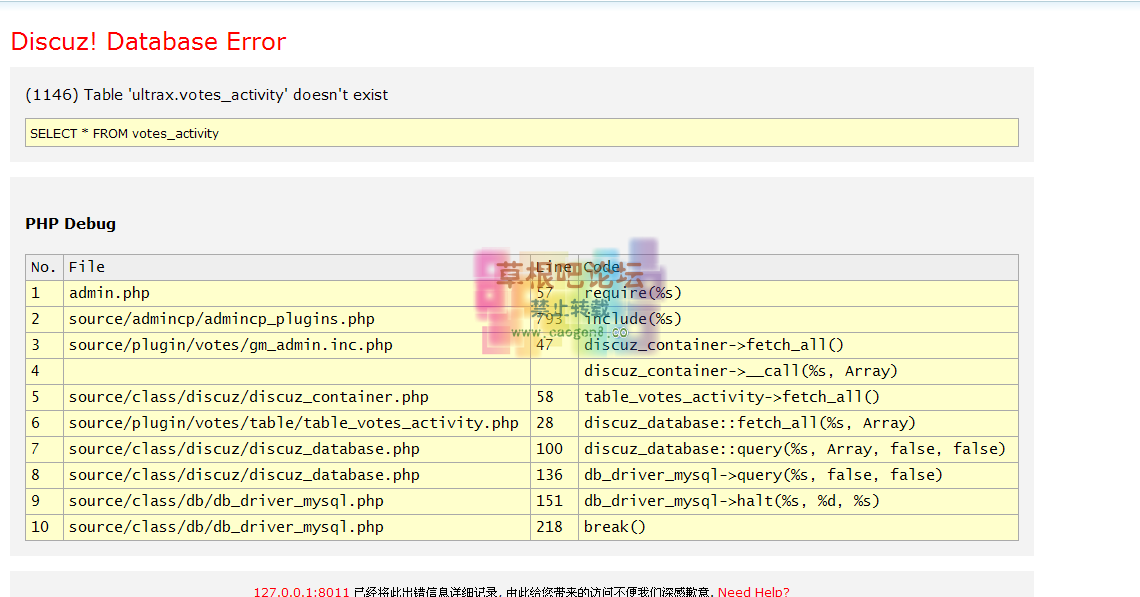Click the discuz_database::query code entry

794,449
